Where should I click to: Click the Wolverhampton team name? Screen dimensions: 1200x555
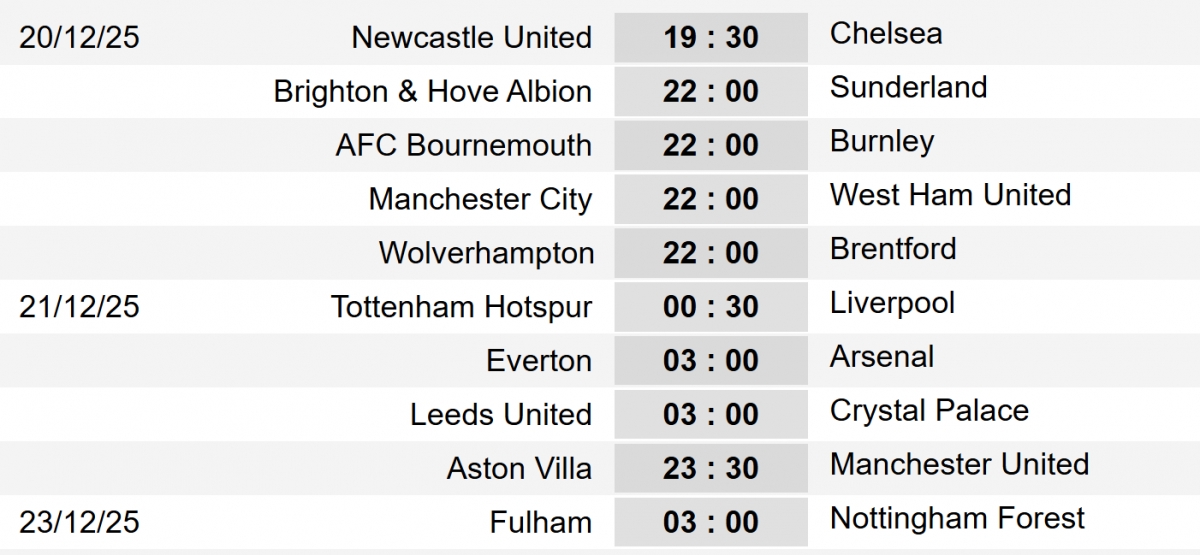tap(486, 254)
